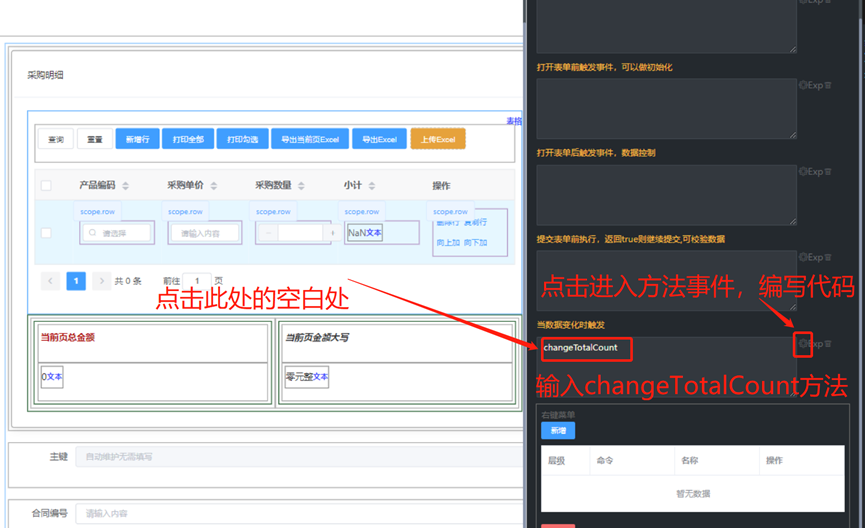
Task: Select page 1 in pagination
Action: click(76, 281)
